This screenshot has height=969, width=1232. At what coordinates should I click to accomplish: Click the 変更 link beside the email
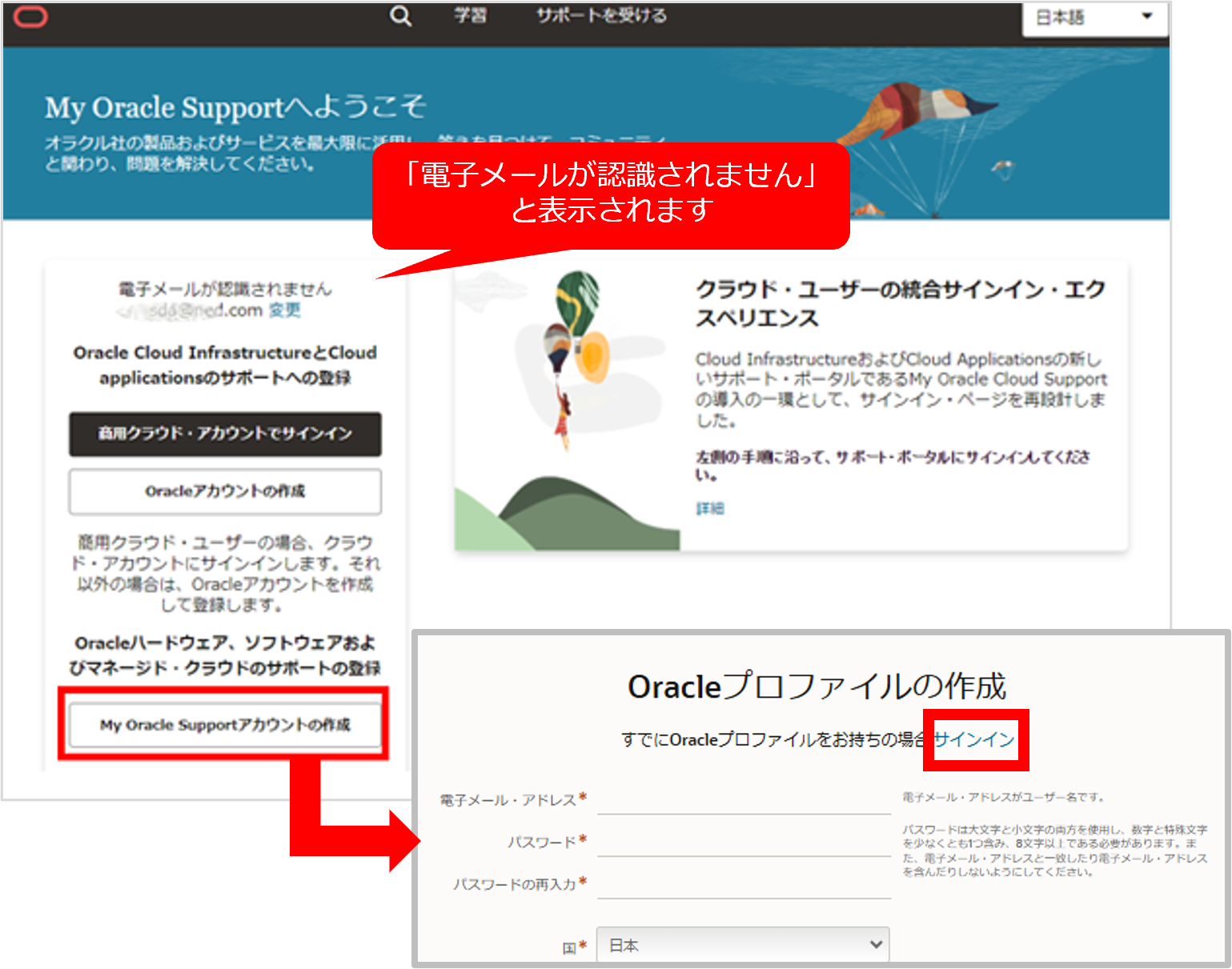tap(285, 310)
